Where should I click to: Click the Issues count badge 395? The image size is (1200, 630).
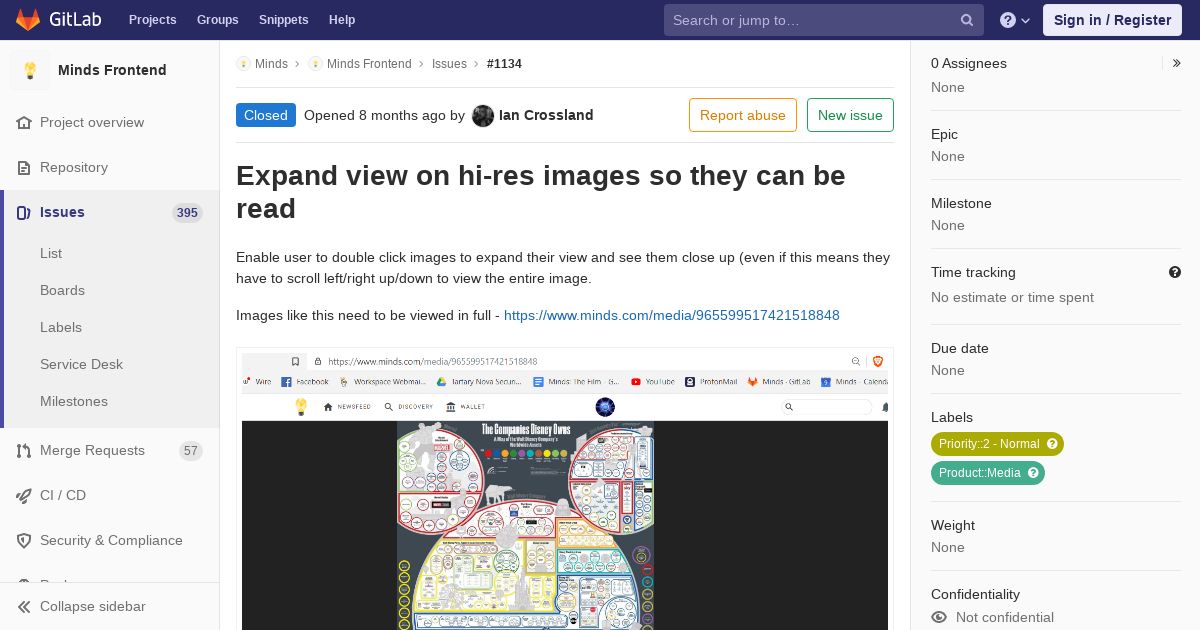click(x=187, y=212)
